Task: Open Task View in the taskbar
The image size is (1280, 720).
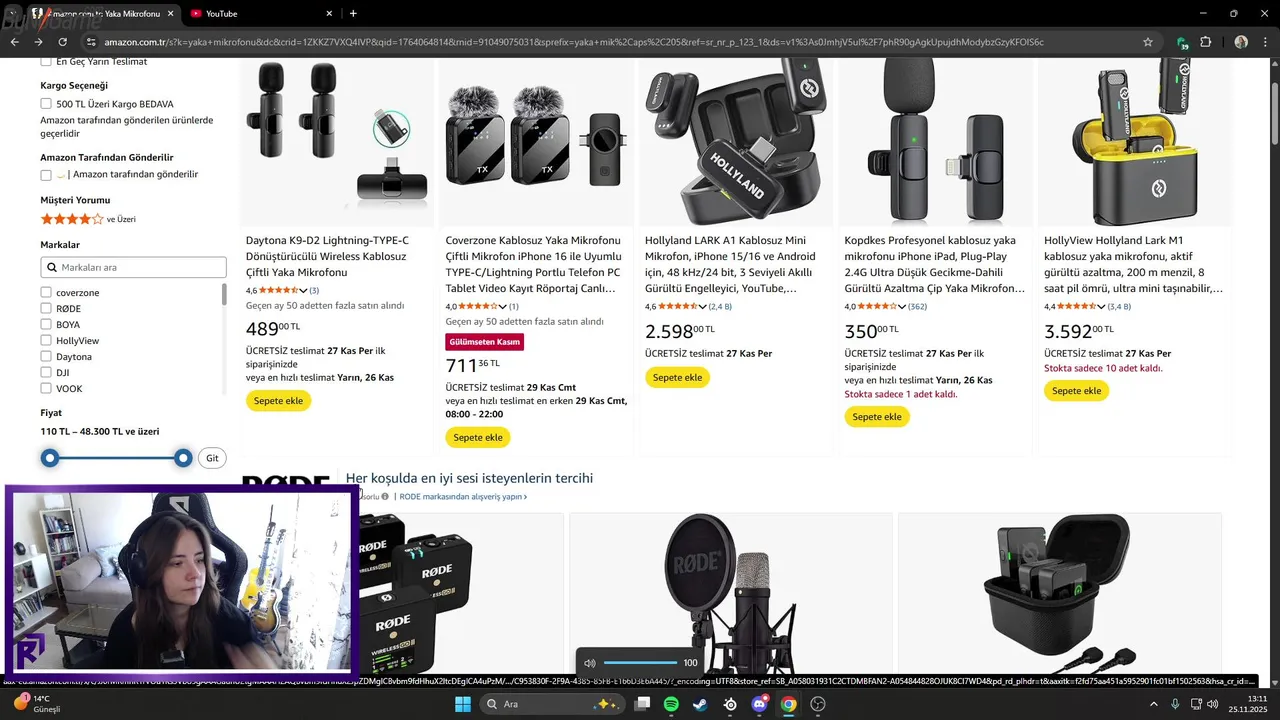Action: 643,704
